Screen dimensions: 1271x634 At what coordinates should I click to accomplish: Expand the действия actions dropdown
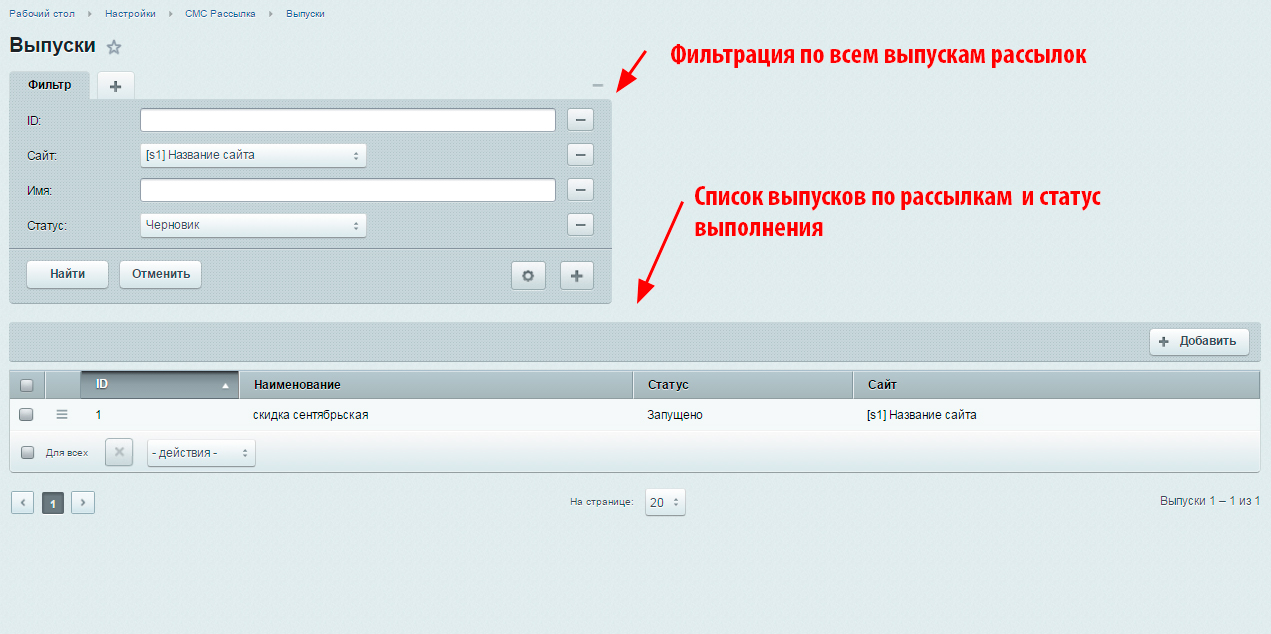(x=201, y=453)
